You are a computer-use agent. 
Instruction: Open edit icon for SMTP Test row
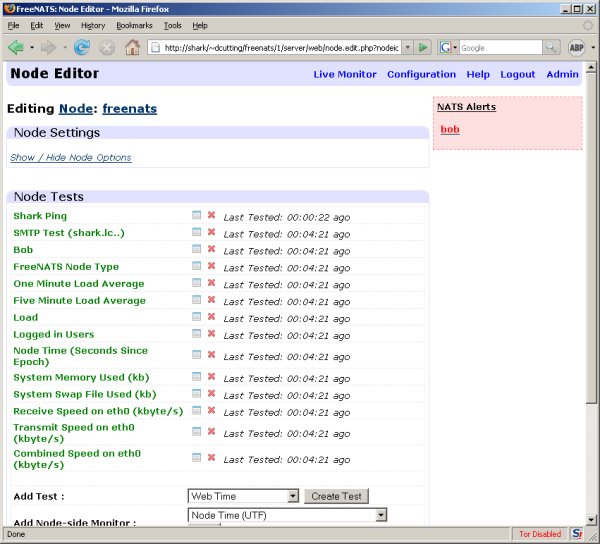(x=196, y=232)
